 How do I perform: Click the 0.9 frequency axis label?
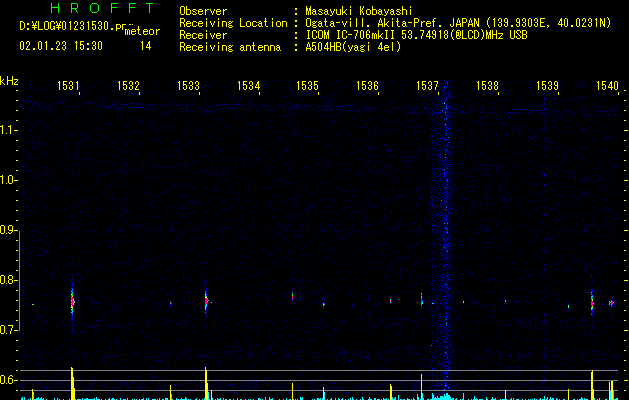tap(9, 230)
